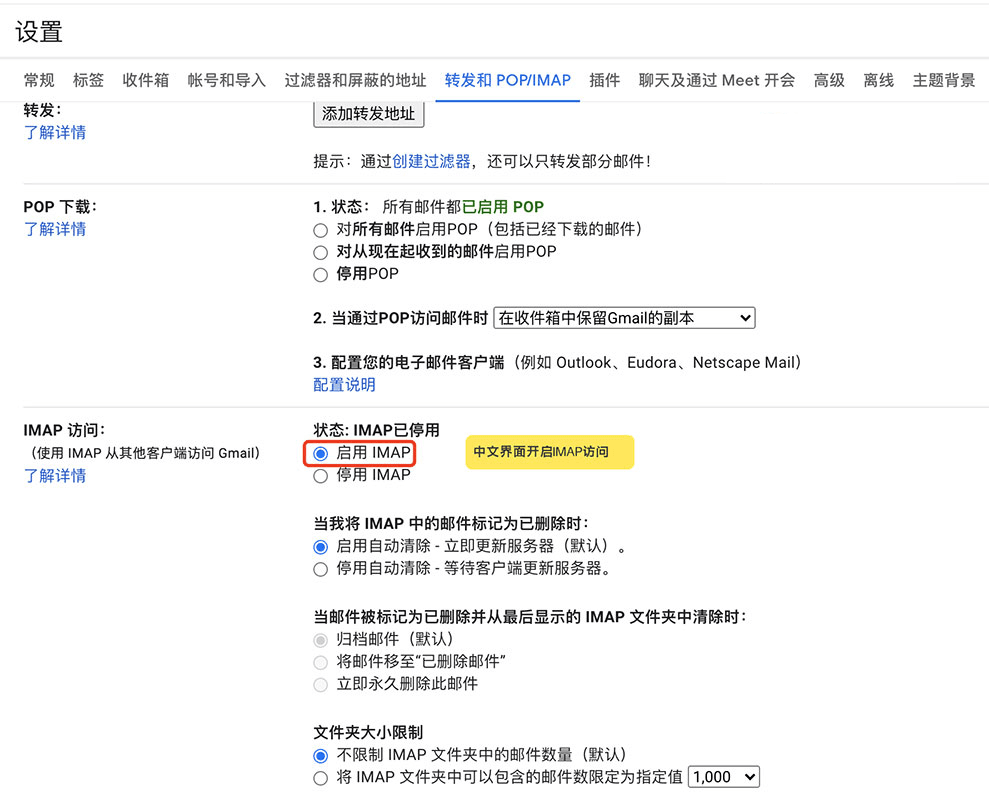Select 将邮件移至已删除邮件 option
Viewport: 989px width, 800px height.
[x=320, y=662]
